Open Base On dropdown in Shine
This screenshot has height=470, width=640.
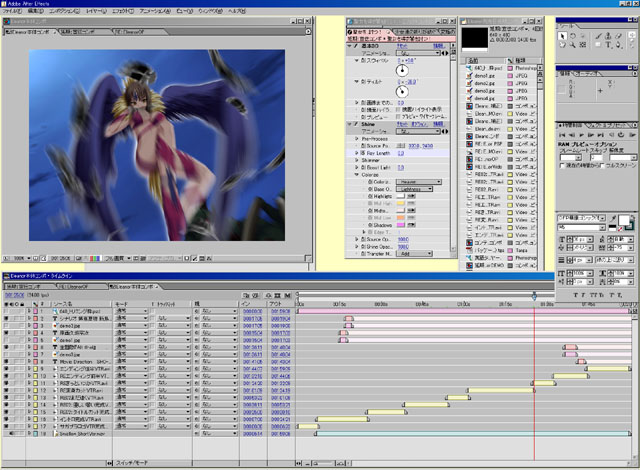click(x=414, y=189)
